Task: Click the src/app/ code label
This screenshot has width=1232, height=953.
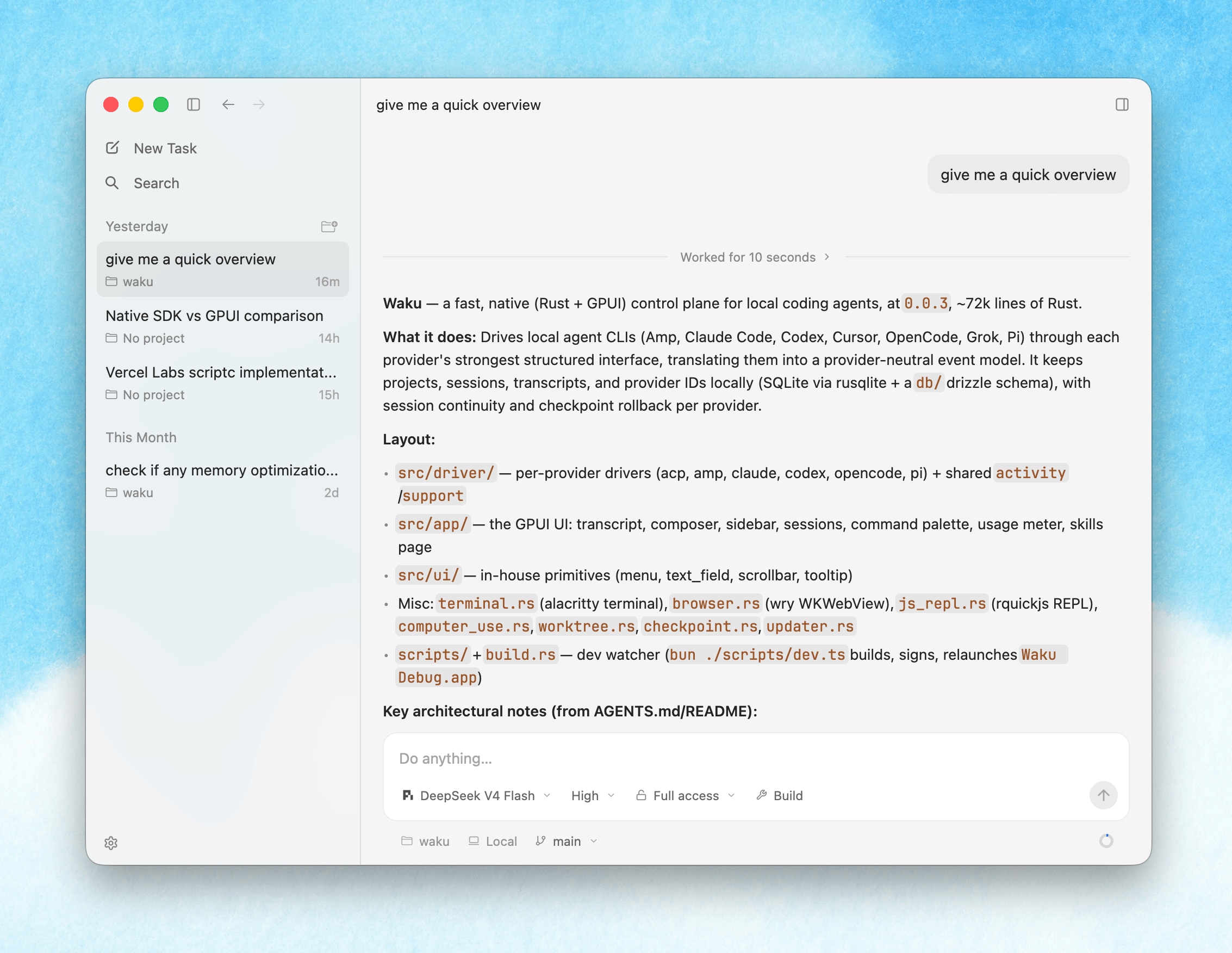Action: pyautogui.click(x=433, y=524)
